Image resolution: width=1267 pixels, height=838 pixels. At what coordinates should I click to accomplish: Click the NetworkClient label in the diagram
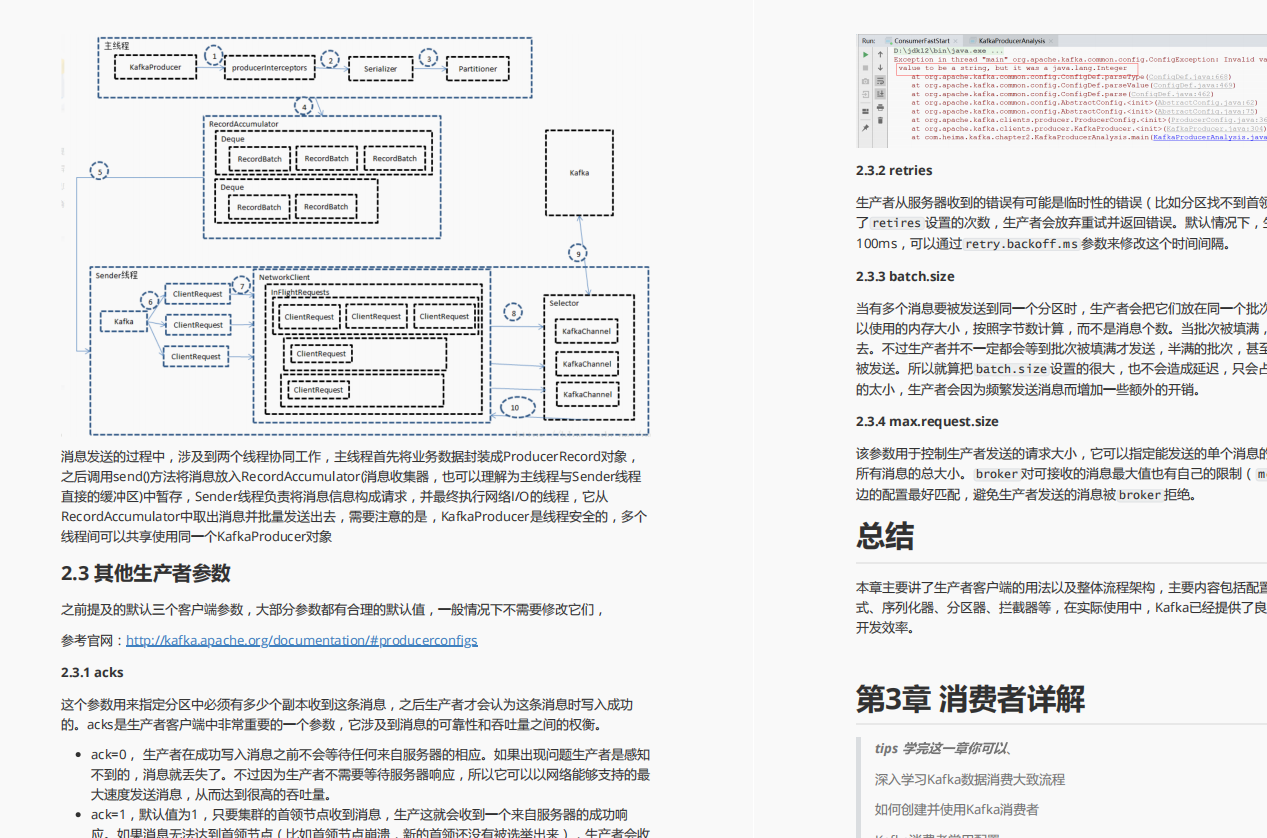[x=284, y=276]
